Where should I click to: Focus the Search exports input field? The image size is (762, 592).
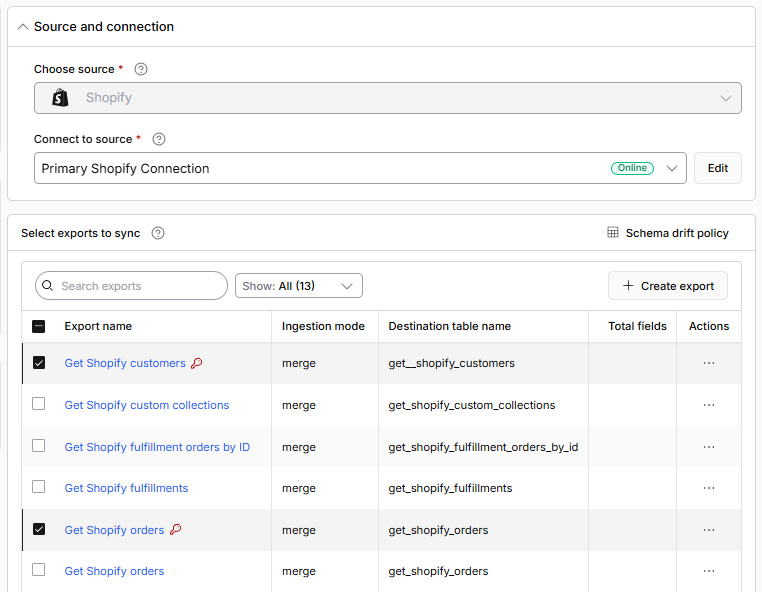[131, 286]
